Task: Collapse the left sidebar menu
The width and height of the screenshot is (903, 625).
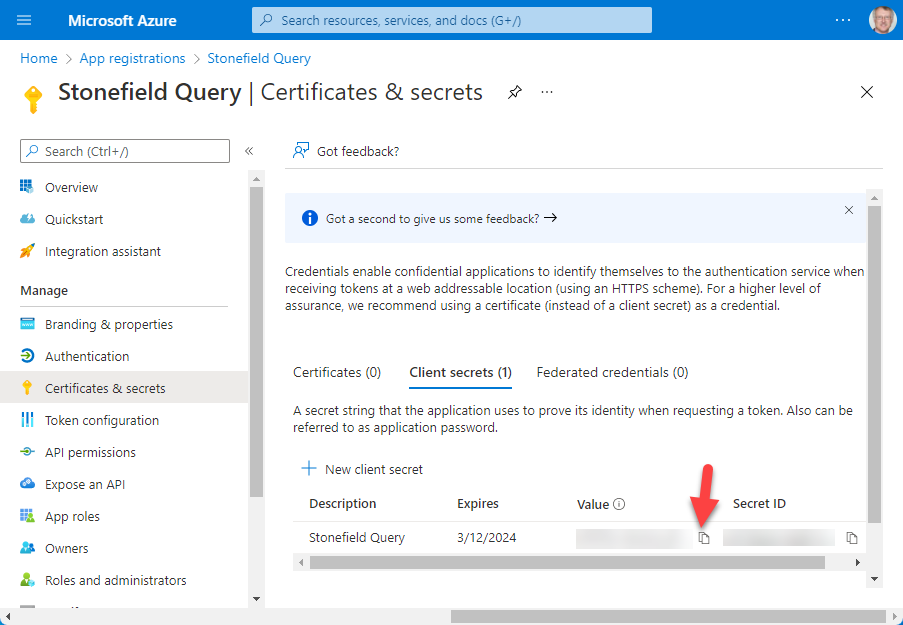Action: click(249, 151)
